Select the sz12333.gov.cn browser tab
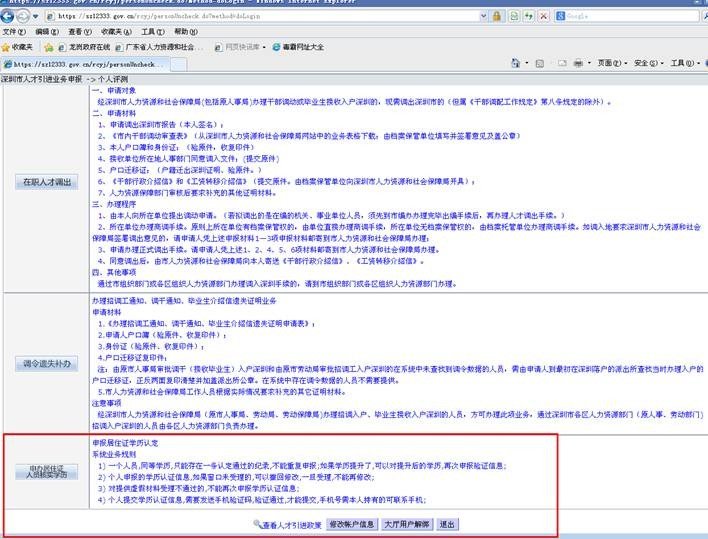The height and width of the screenshot is (539, 708). coord(85,65)
